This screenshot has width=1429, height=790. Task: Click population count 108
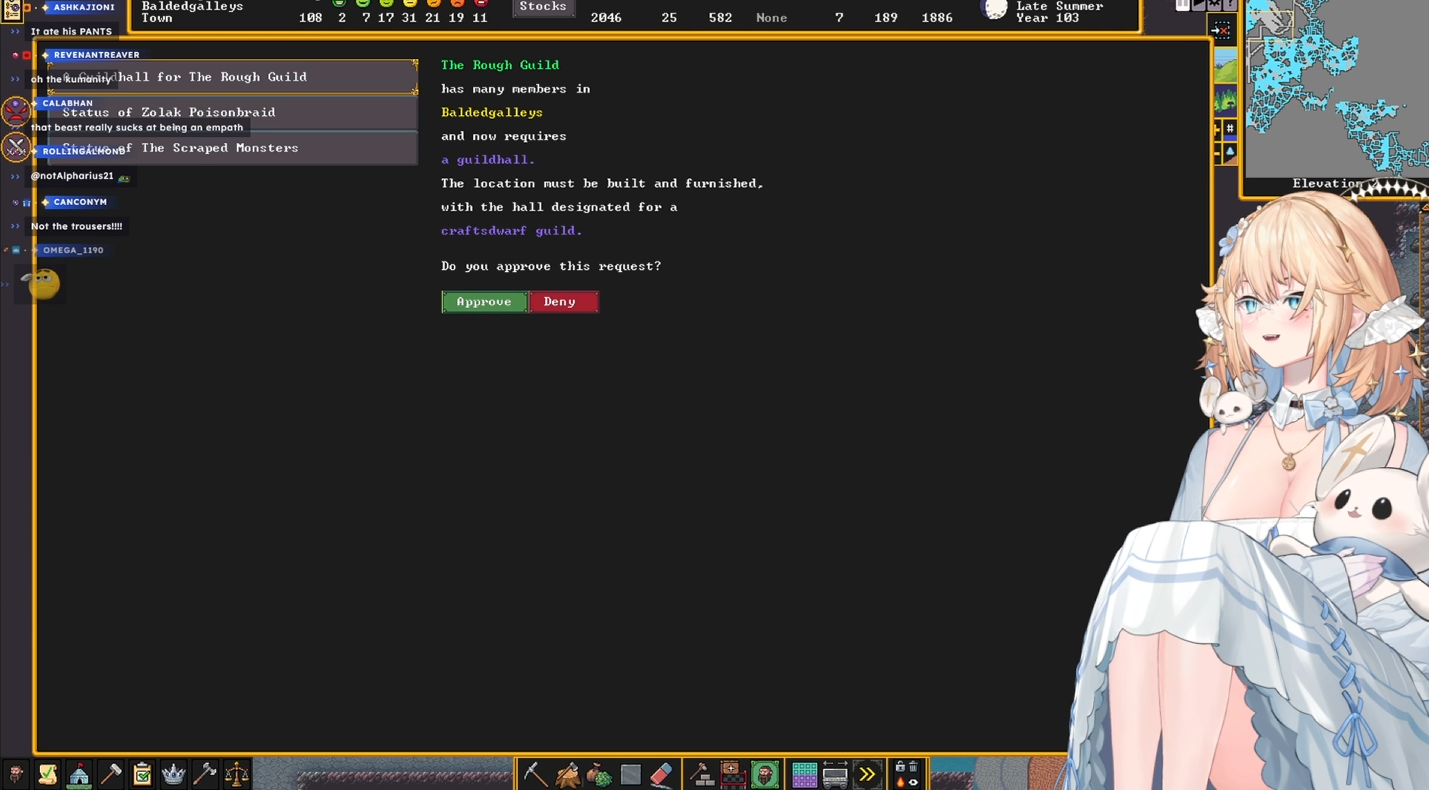coord(311,18)
